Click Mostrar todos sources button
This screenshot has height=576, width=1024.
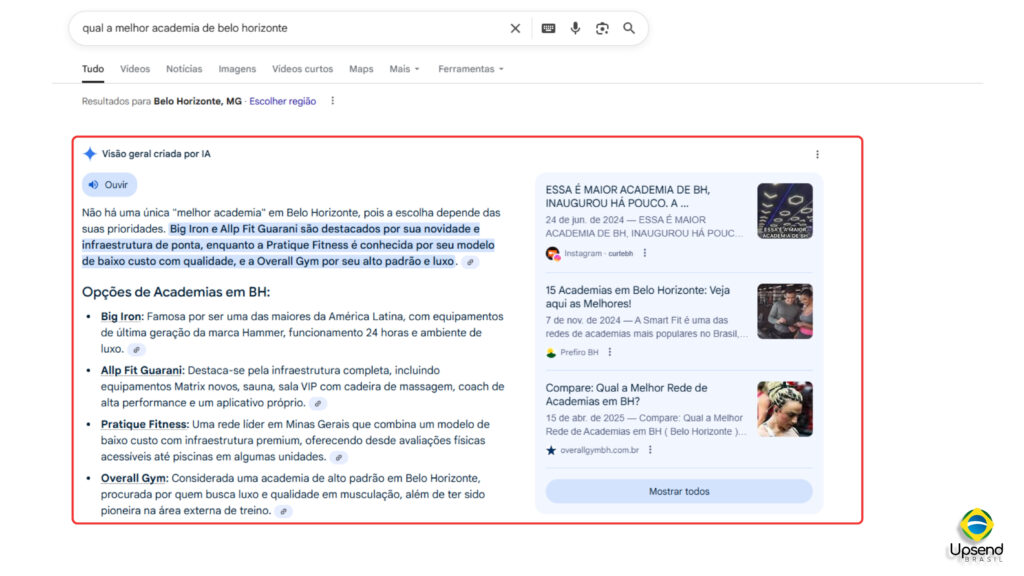click(679, 491)
